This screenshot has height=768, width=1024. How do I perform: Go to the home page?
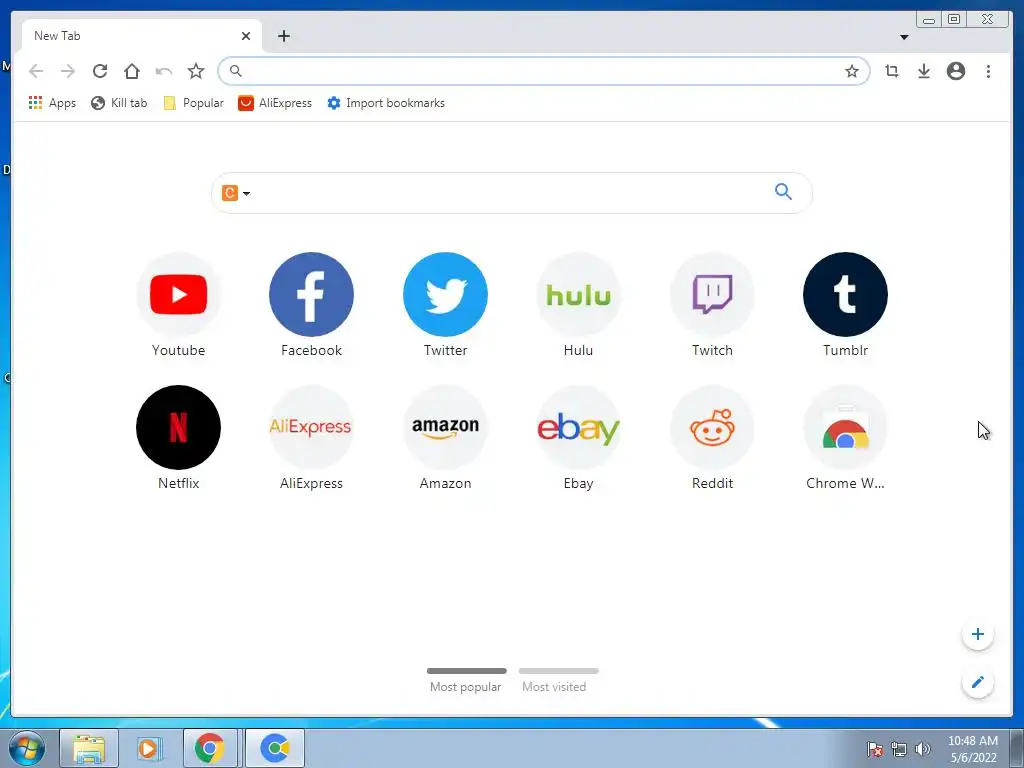[x=132, y=71]
